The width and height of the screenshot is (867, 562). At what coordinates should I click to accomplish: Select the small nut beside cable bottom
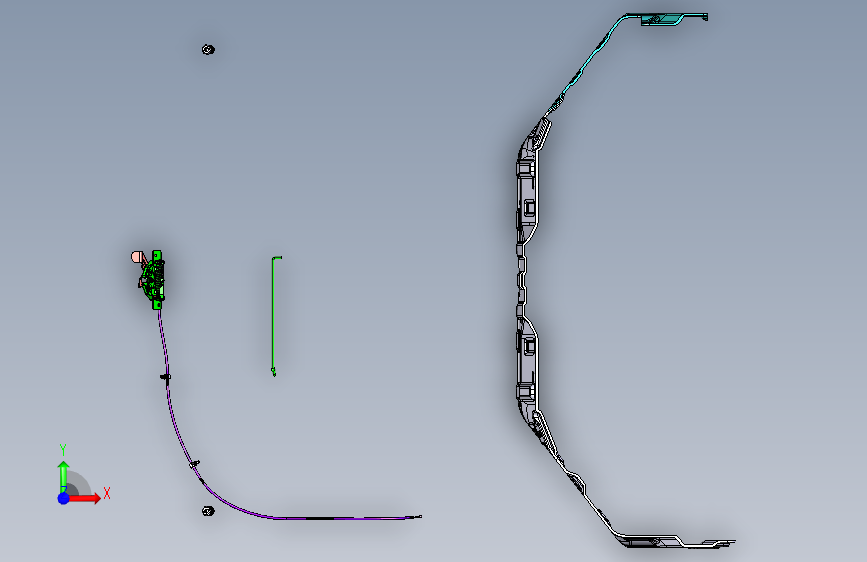[208, 511]
